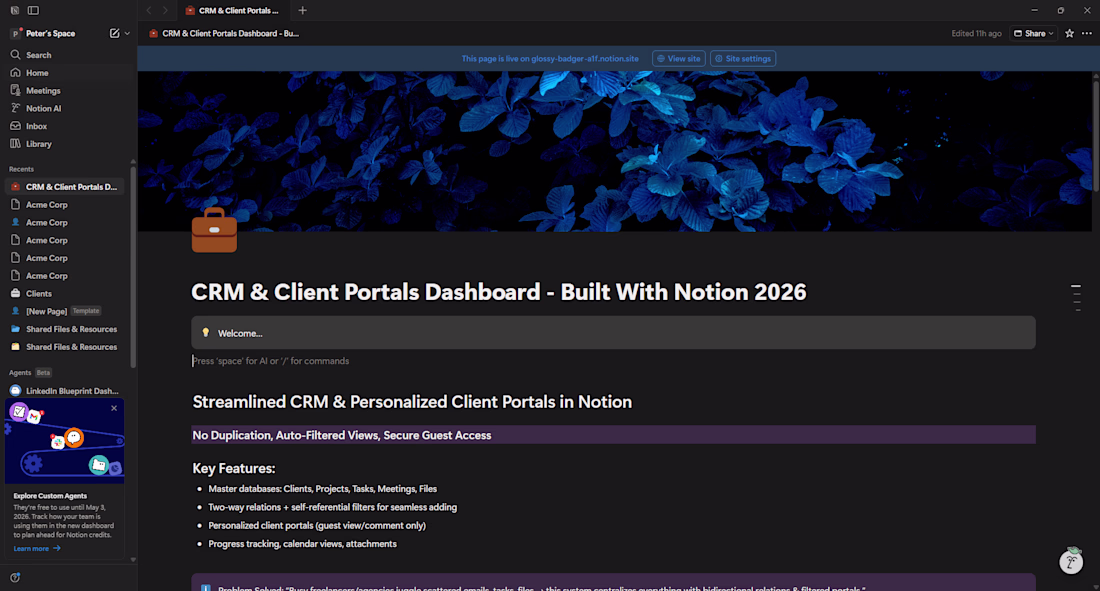The image size is (1100, 591).
Task: Expand the Welcome... callout
Action: 613,333
